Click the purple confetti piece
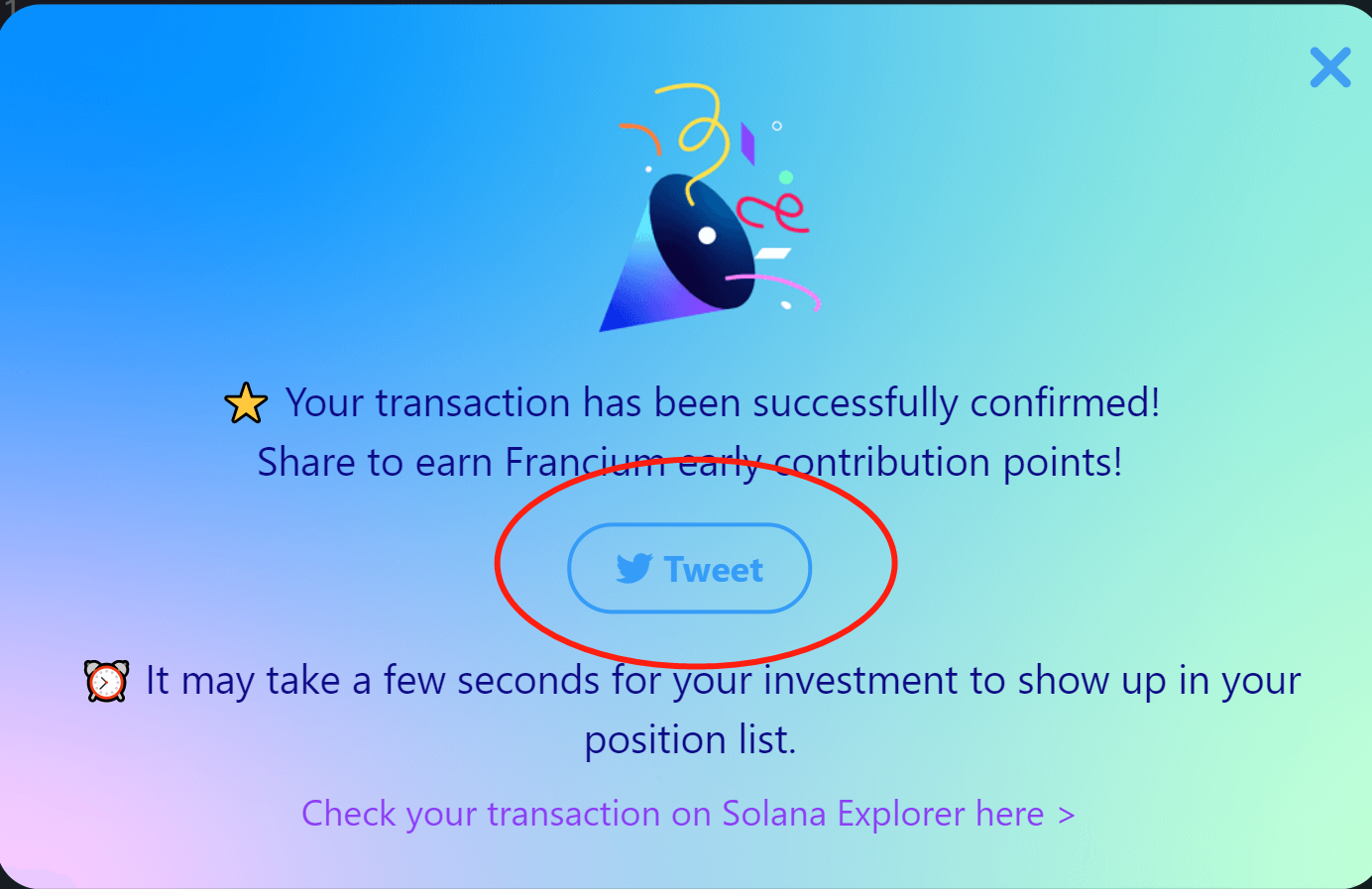The width and height of the screenshot is (1372, 889). [x=747, y=143]
